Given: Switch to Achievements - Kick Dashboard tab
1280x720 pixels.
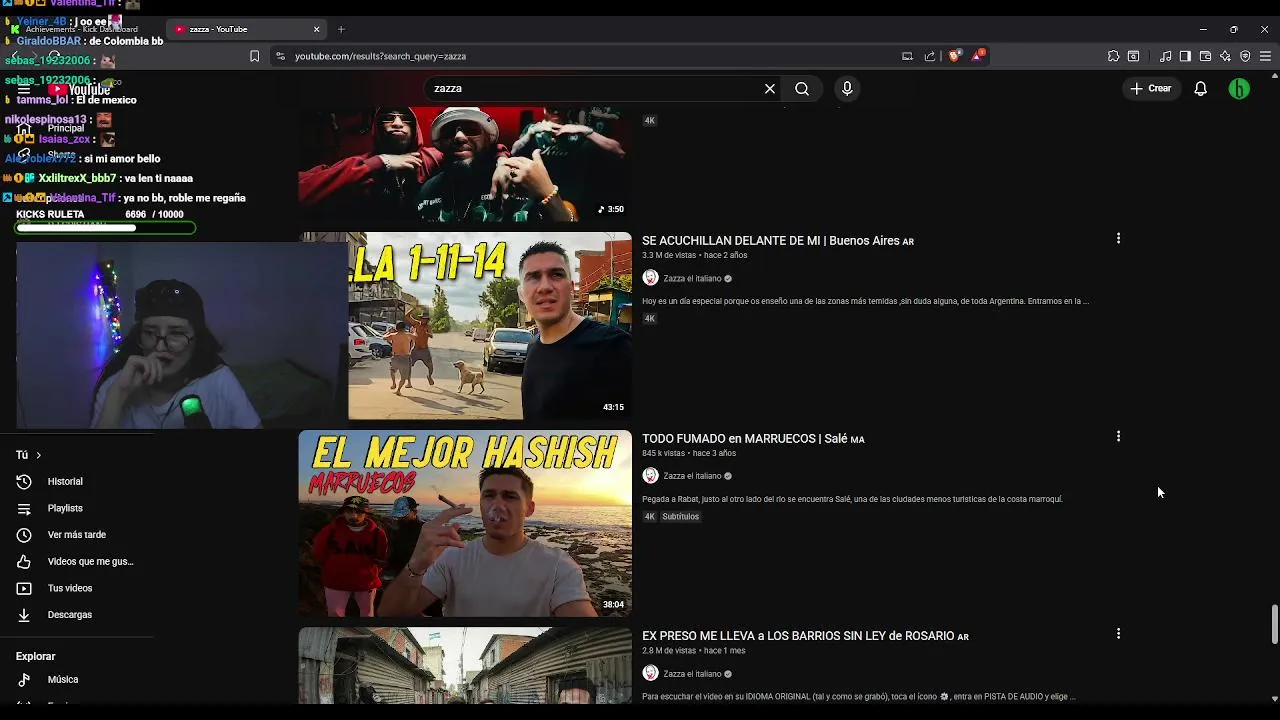Looking at the screenshot, I should (82, 29).
